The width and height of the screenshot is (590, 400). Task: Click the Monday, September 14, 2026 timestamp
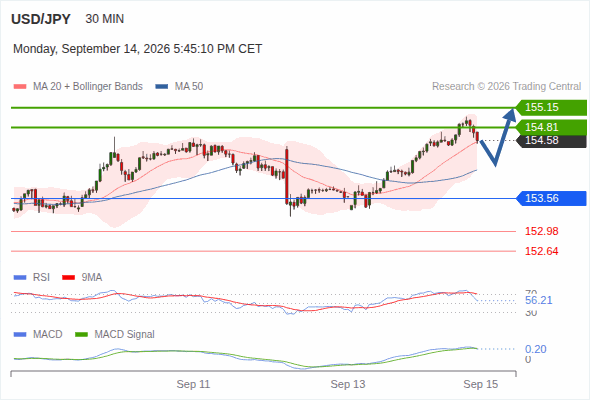tap(137, 49)
